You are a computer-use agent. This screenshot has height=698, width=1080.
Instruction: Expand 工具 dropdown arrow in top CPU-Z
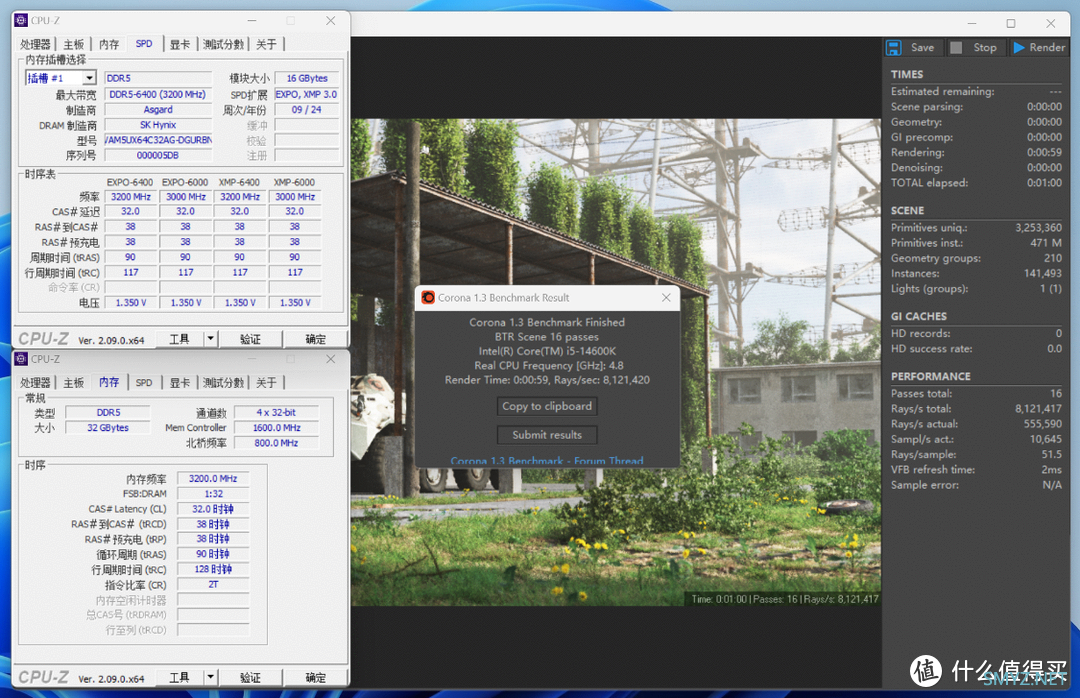coord(211,339)
